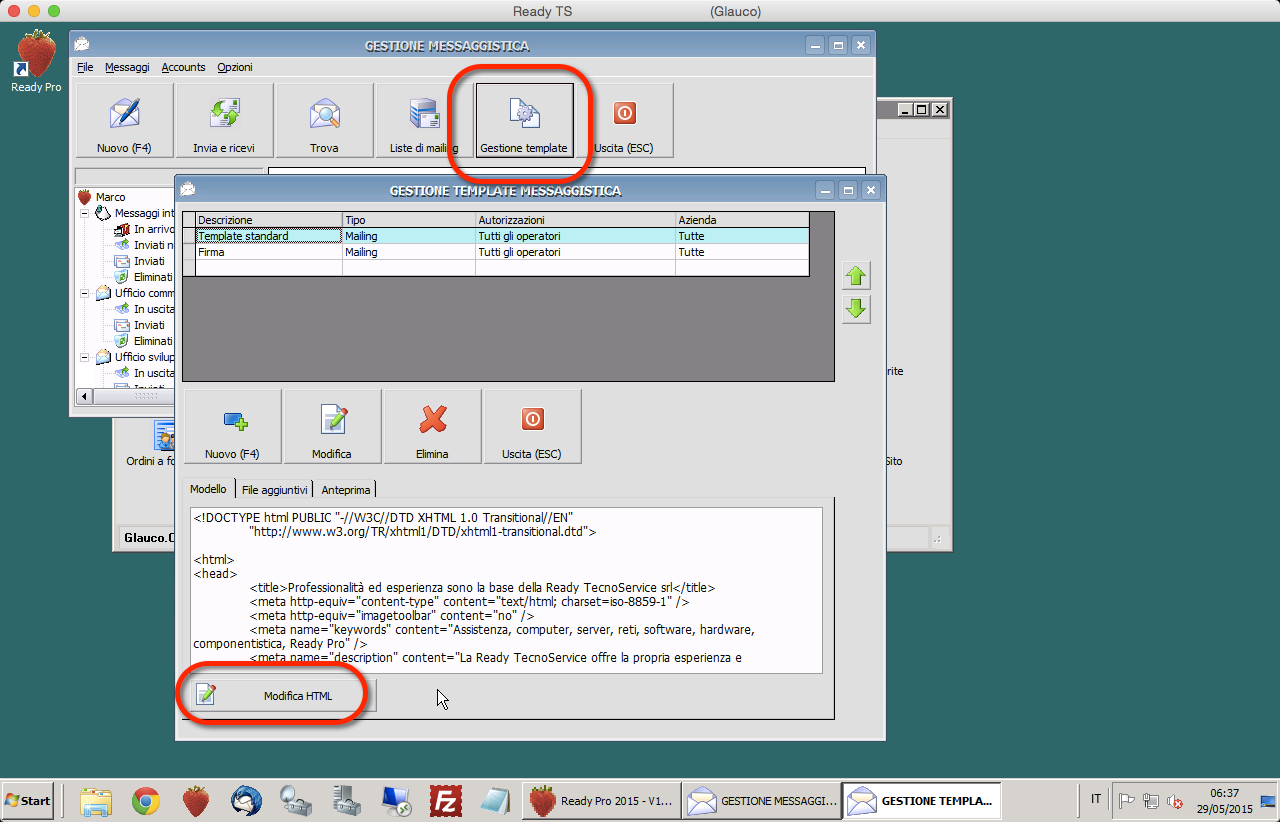Click the Windows Start button
Screen dimensions: 1280x822
[28, 801]
